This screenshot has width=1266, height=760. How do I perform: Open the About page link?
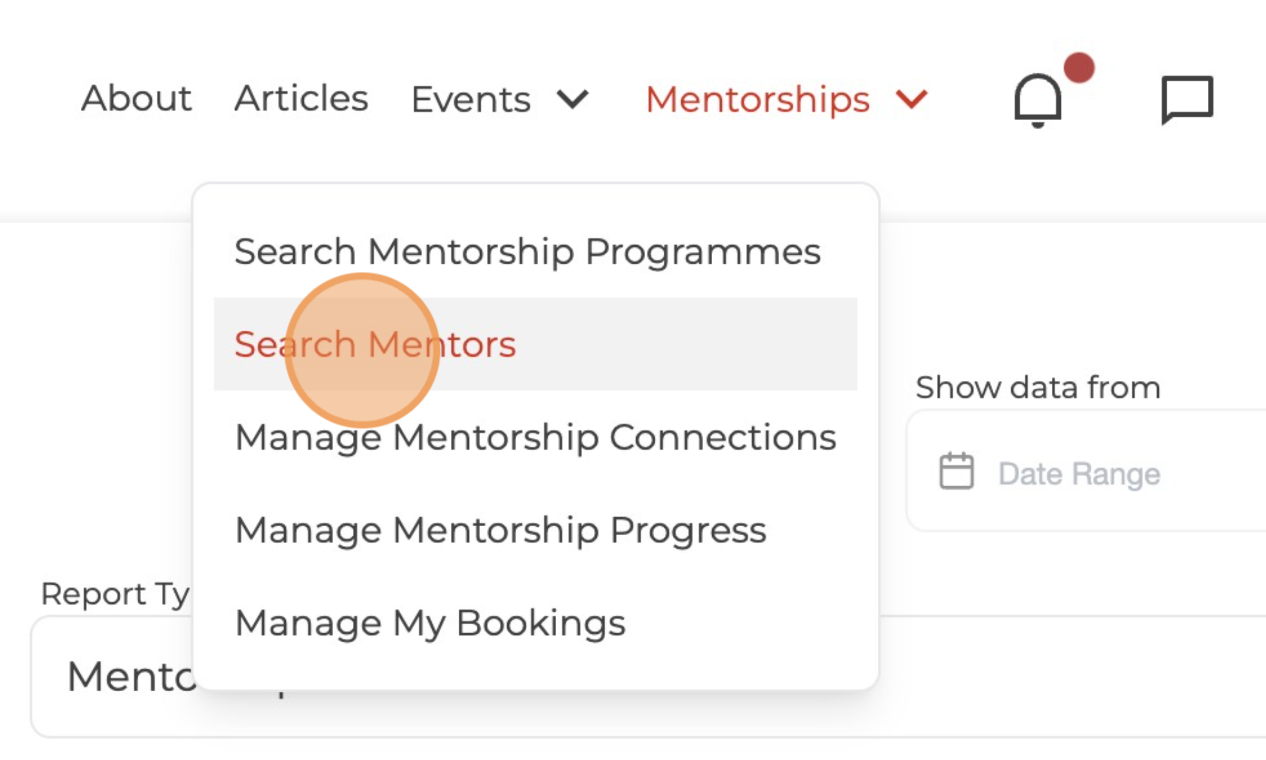click(x=136, y=99)
